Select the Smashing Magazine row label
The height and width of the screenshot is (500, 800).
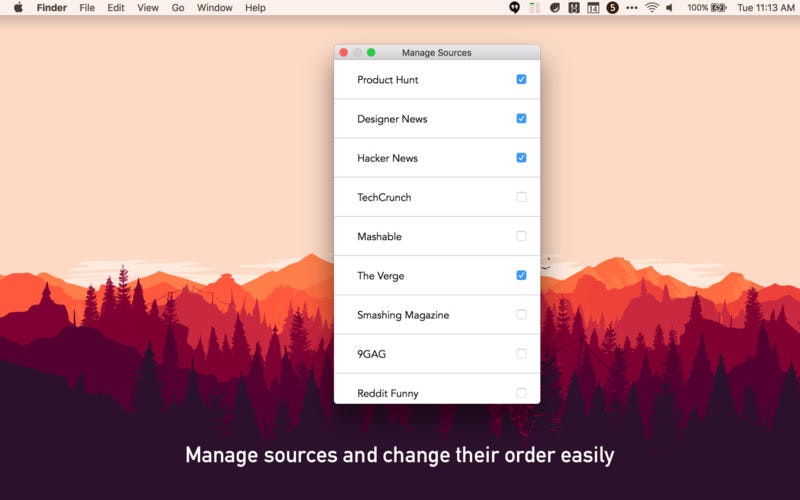403,315
